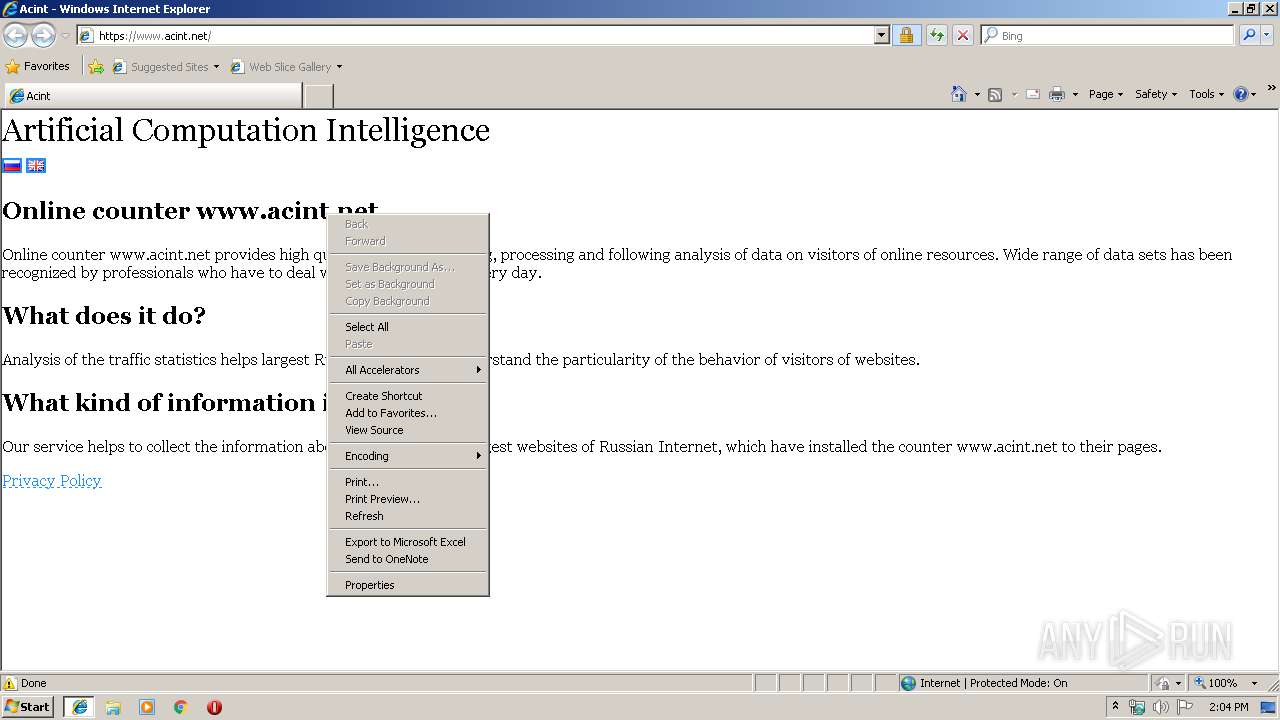Viewport: 1280px width, 720px height.
Task: Choose Add to Favorites in context menu
Action: pyautogui.click(x=408, y=413)
